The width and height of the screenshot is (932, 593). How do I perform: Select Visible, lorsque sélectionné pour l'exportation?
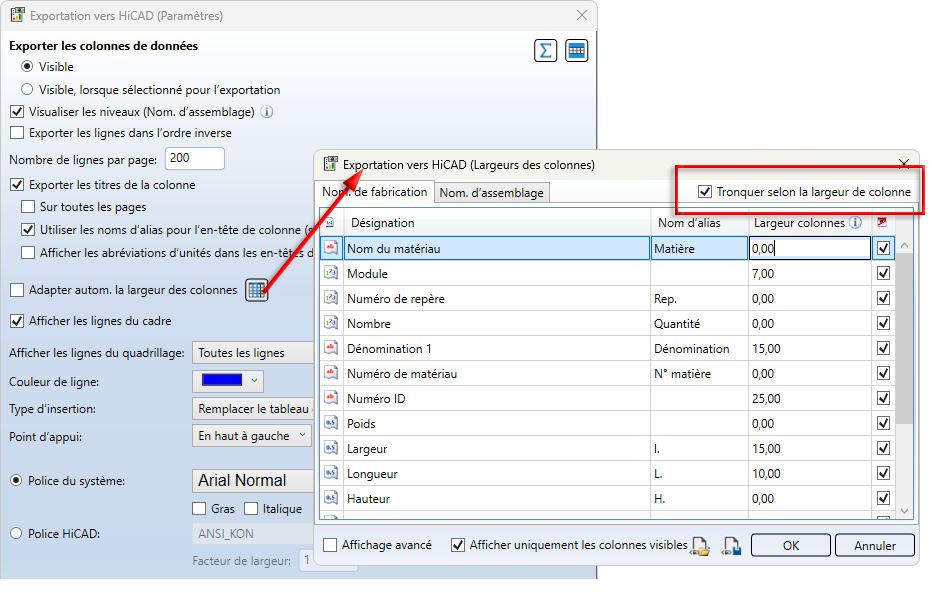(x=27, y=90)
